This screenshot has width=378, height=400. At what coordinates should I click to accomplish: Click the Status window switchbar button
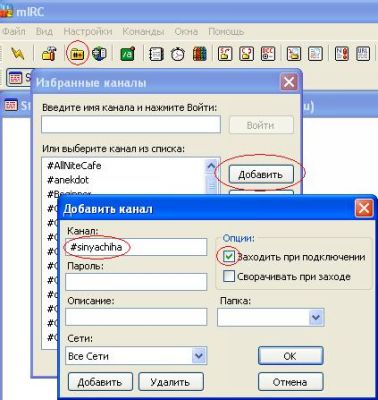(19, 78)
